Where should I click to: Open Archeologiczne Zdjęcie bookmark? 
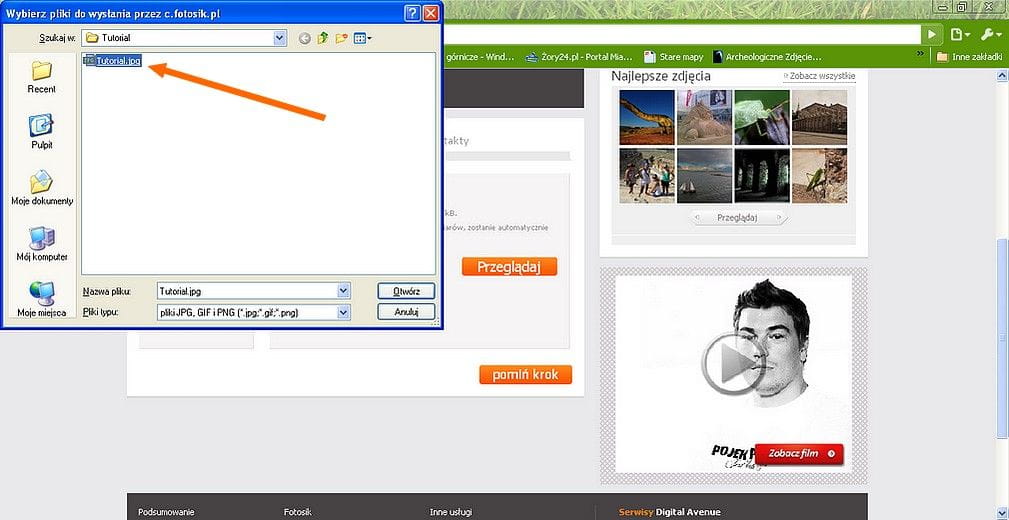coord(767,57)
